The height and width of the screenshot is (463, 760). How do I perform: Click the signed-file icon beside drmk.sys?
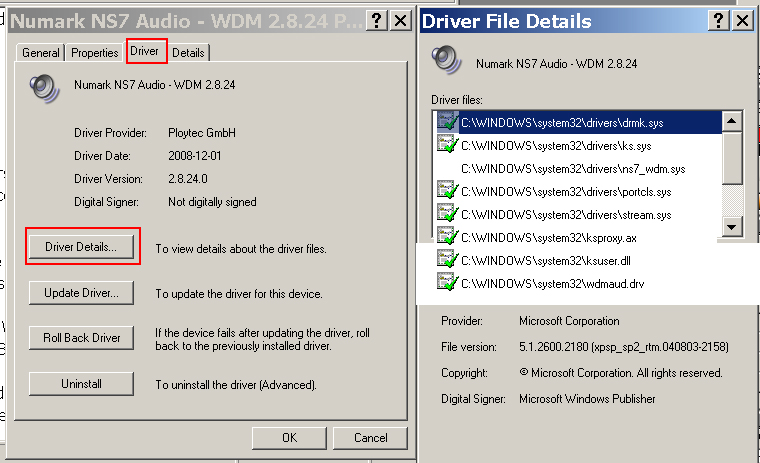tap(447, 122)
